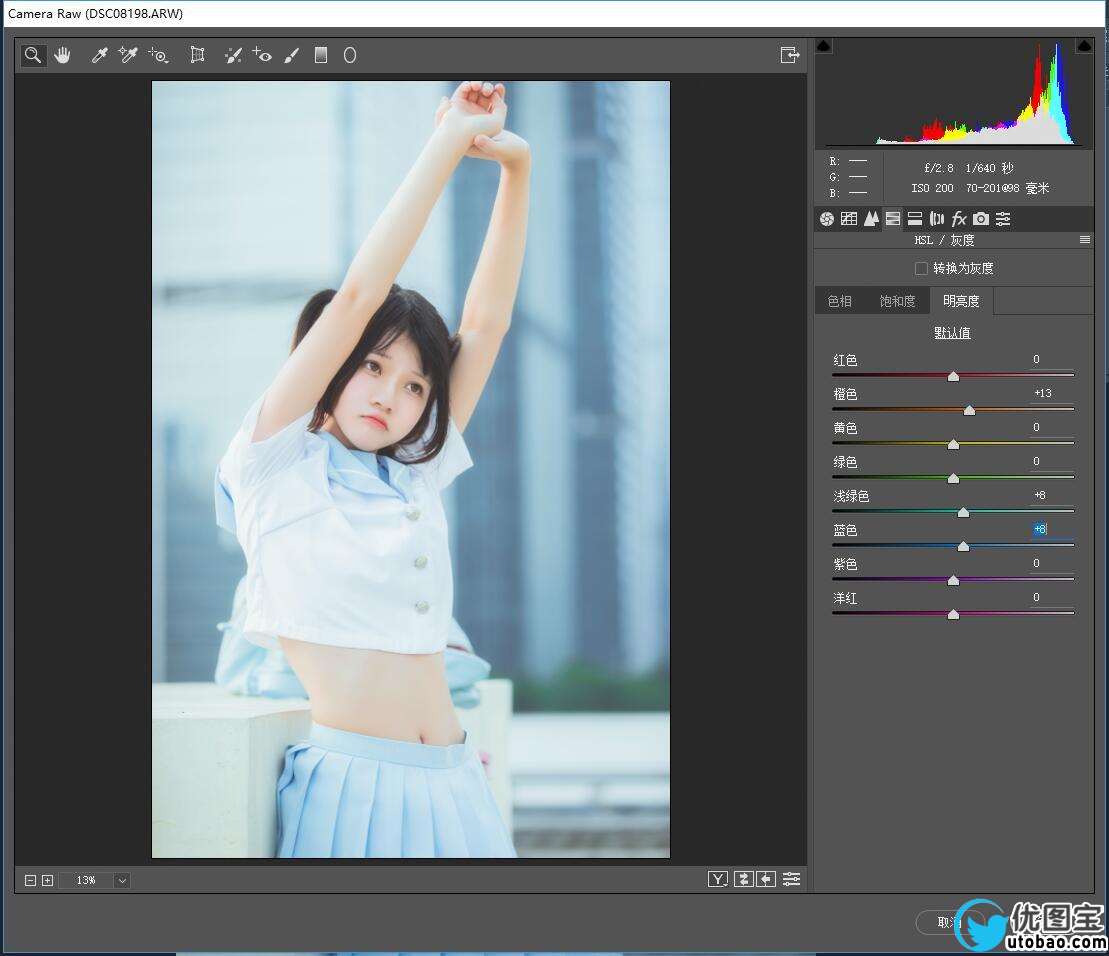Open the Lens Corrections panel
The height and width of the screenshot is (956, 1109).
937,219
